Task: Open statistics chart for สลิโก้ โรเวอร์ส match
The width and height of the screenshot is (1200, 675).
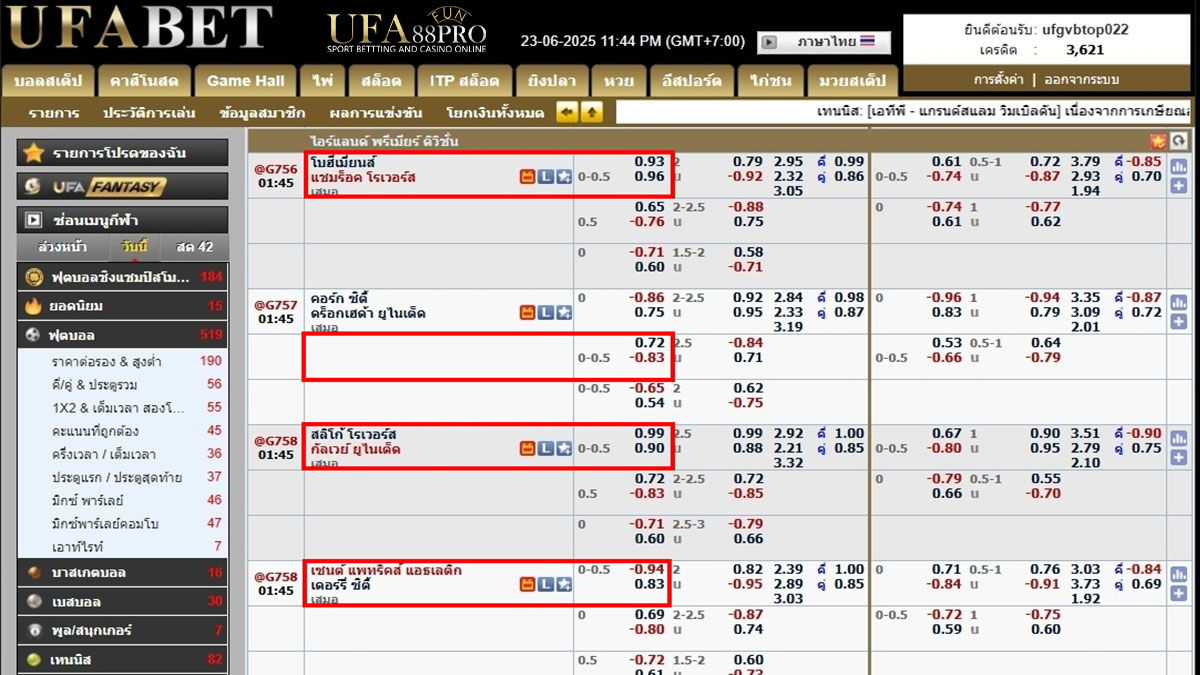Action: coord(1178,438)
